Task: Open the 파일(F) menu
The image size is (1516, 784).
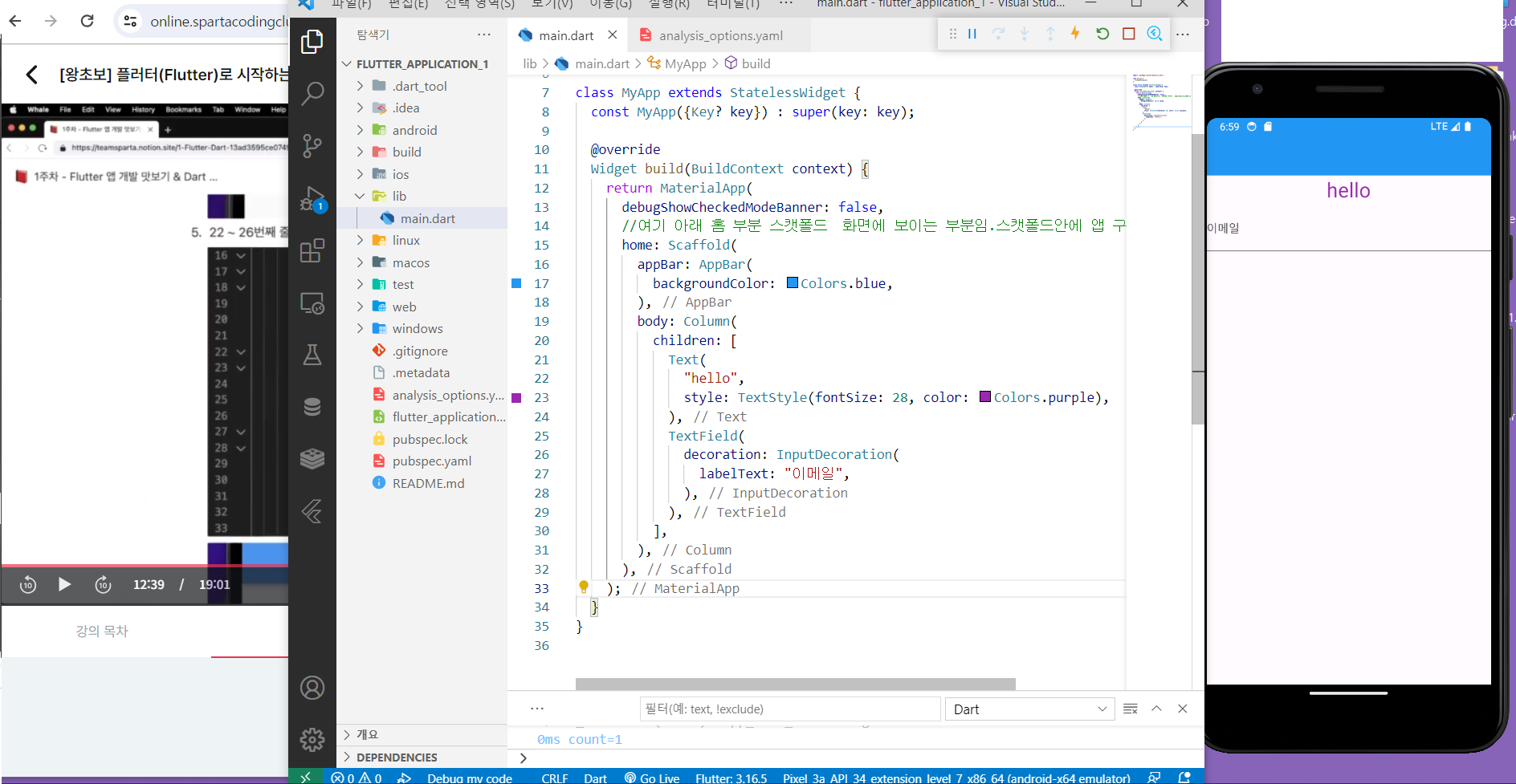Action: pos(352,4)
